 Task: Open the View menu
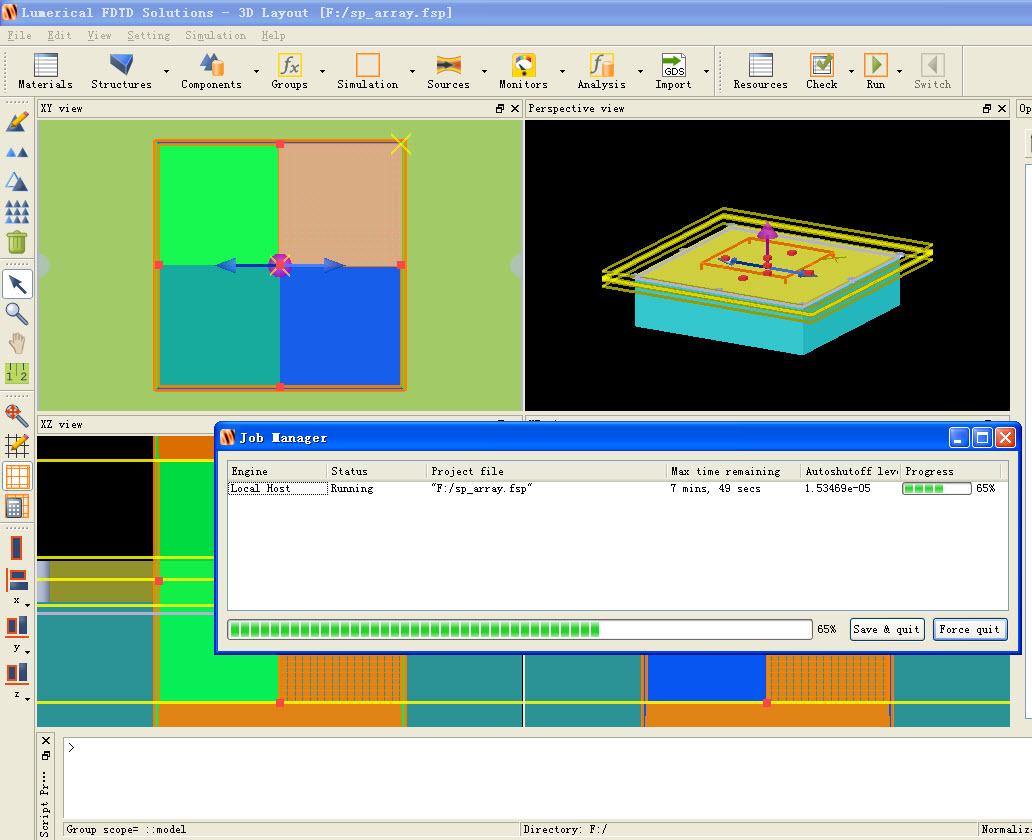point(99,36)
